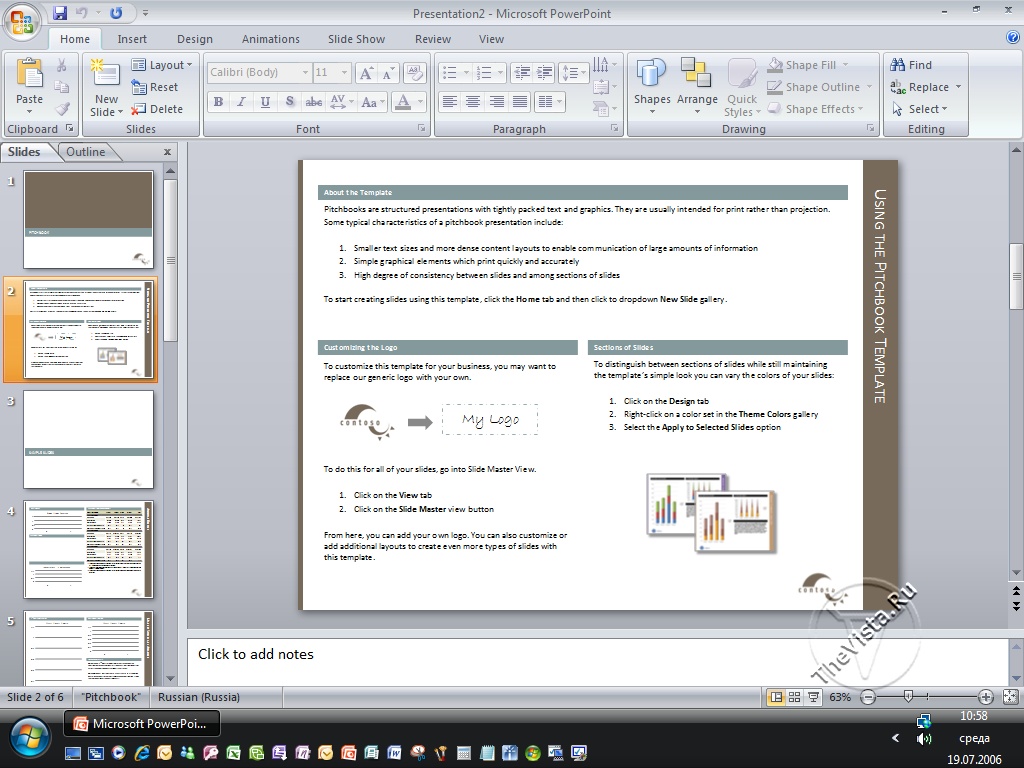Open the Outline pane tab
Screen dimensions: 1024x768
(85, 152)
